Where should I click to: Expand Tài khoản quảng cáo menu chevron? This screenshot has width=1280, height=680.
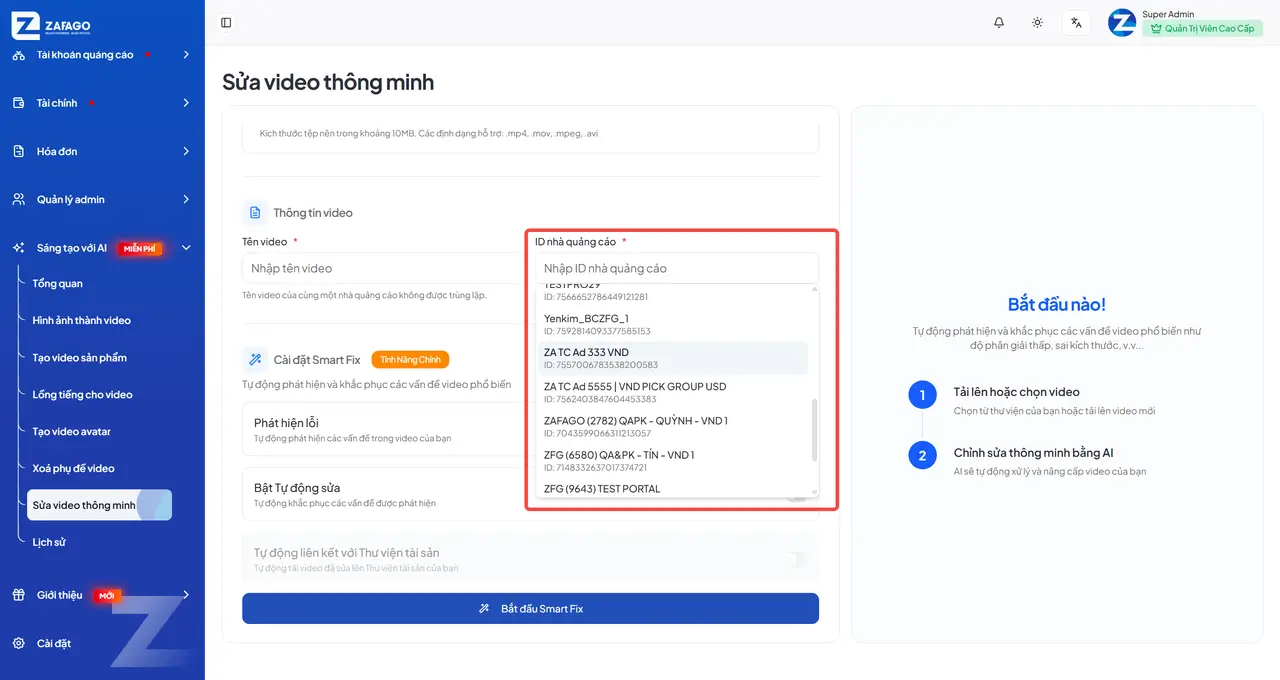coord(186,55)
